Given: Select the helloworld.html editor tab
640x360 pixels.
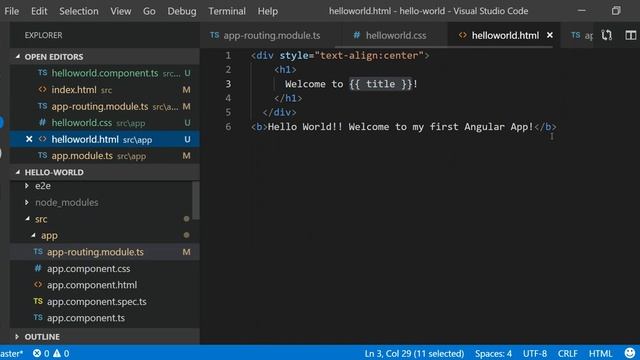Looking at the screenshot, I should 505,36.
